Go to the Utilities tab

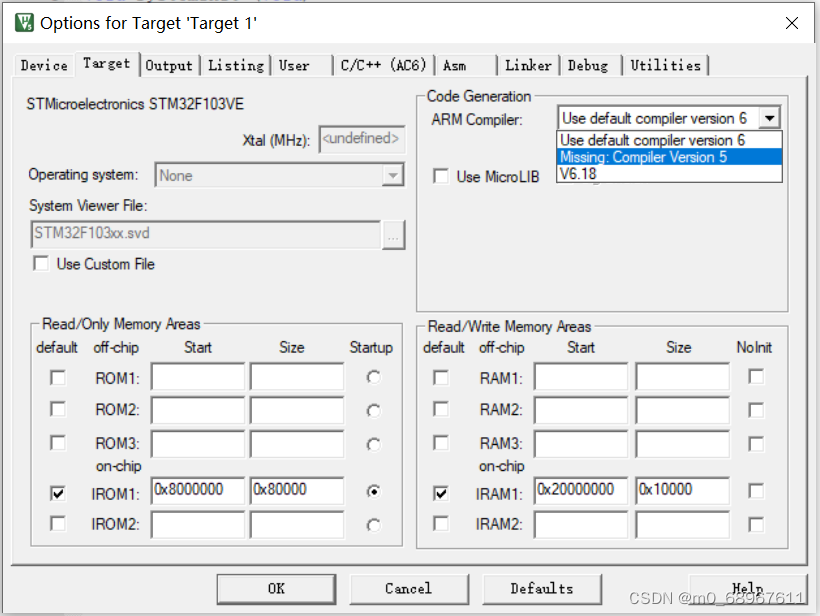[x=665, y=66]
